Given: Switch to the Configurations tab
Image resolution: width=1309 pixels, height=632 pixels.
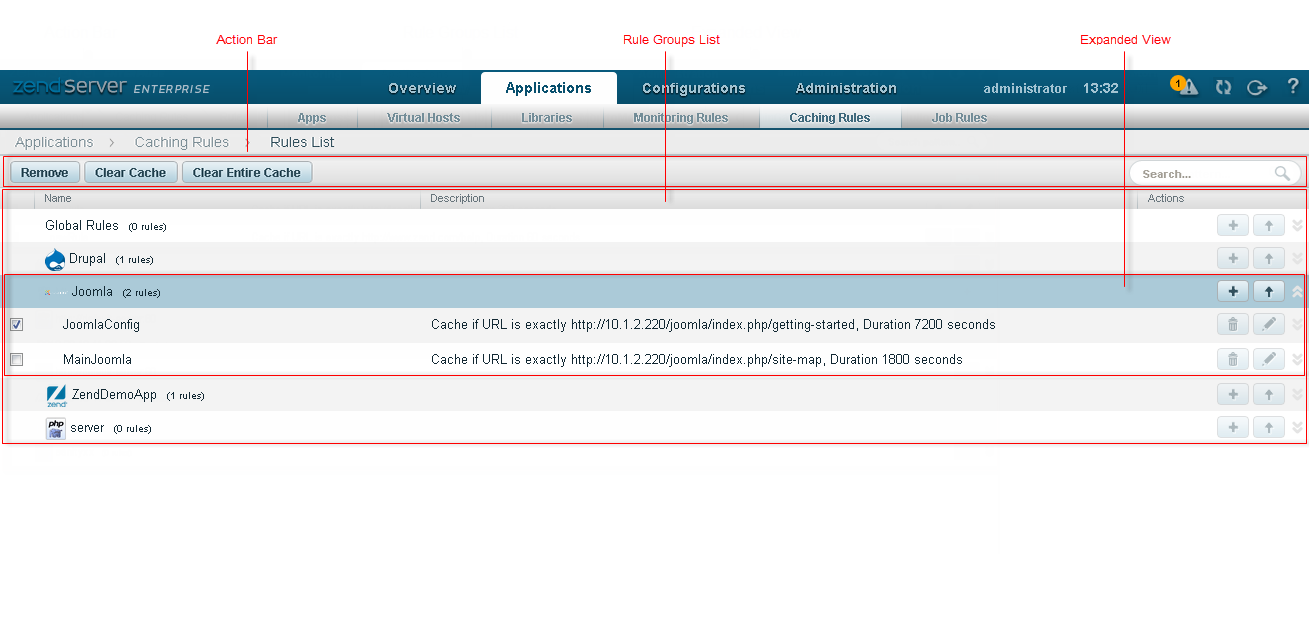Looking at the screenshot, I should pos(693,88).
